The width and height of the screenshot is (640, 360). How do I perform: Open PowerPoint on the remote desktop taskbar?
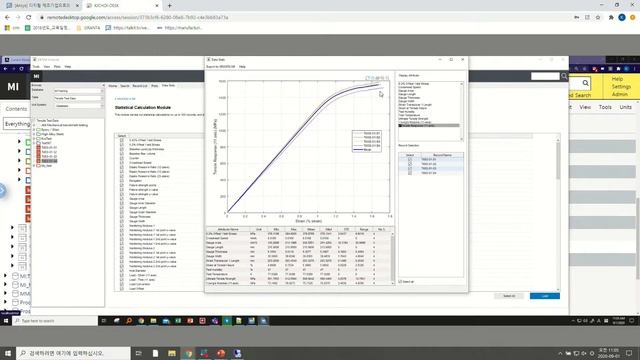190,321
